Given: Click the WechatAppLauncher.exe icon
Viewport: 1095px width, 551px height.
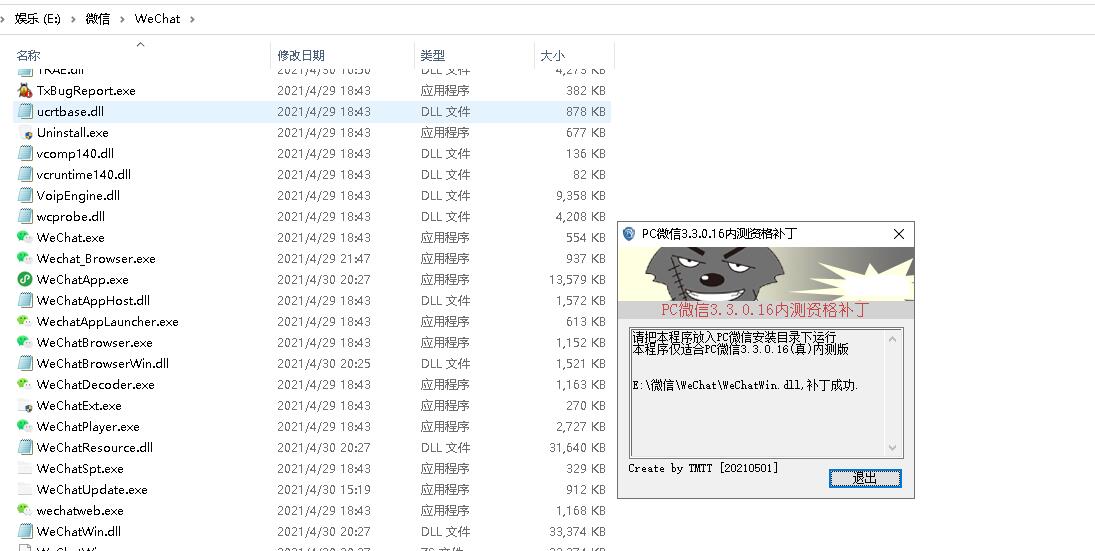Looking at the screenshot, I should point(25,321).
